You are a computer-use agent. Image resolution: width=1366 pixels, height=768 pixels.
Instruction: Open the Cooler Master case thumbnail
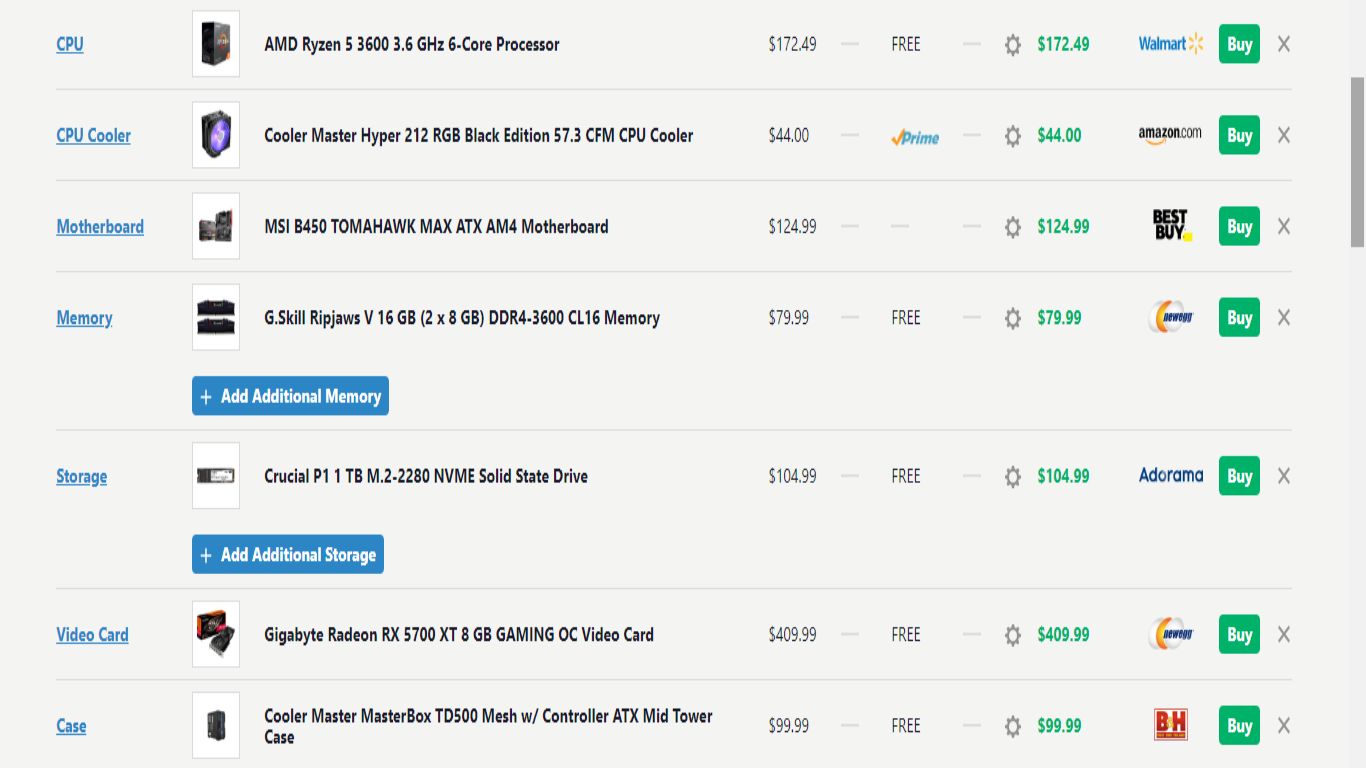pos(215,724)
